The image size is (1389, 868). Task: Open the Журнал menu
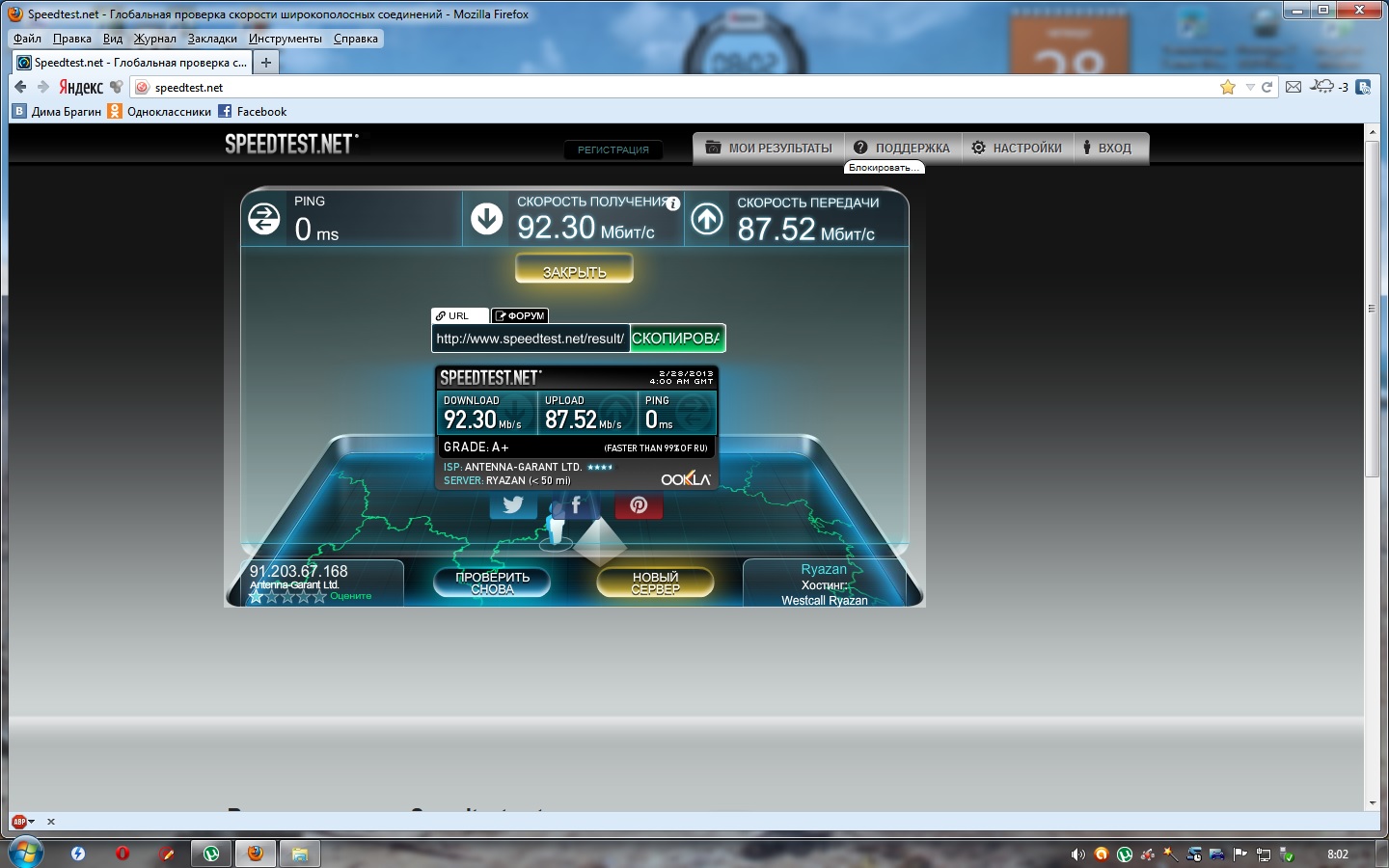pyautogui.click(x=155, y=39)
